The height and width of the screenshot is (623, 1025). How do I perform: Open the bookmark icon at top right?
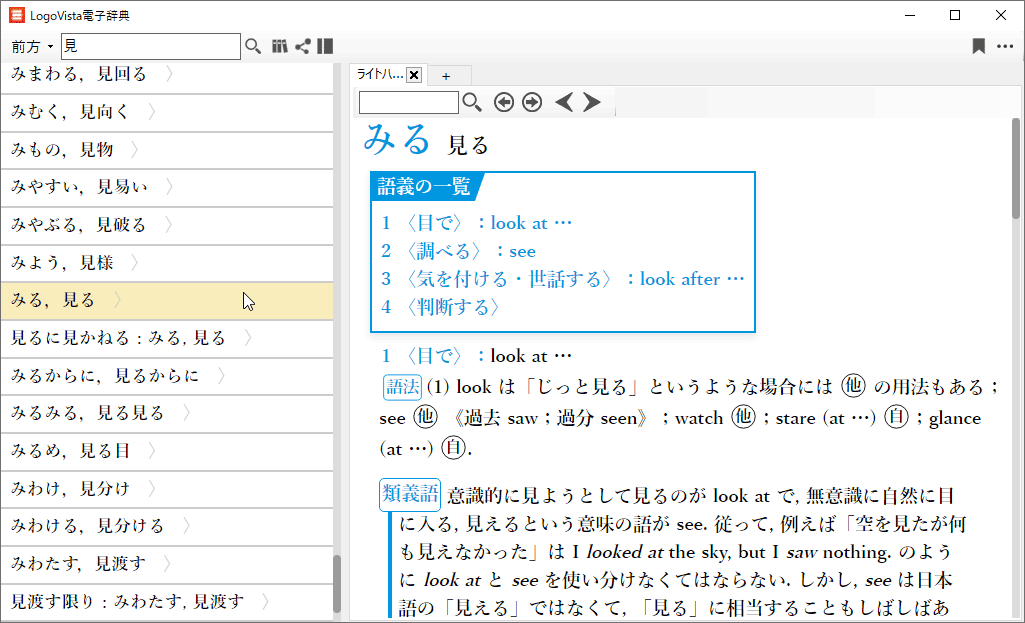979,46
